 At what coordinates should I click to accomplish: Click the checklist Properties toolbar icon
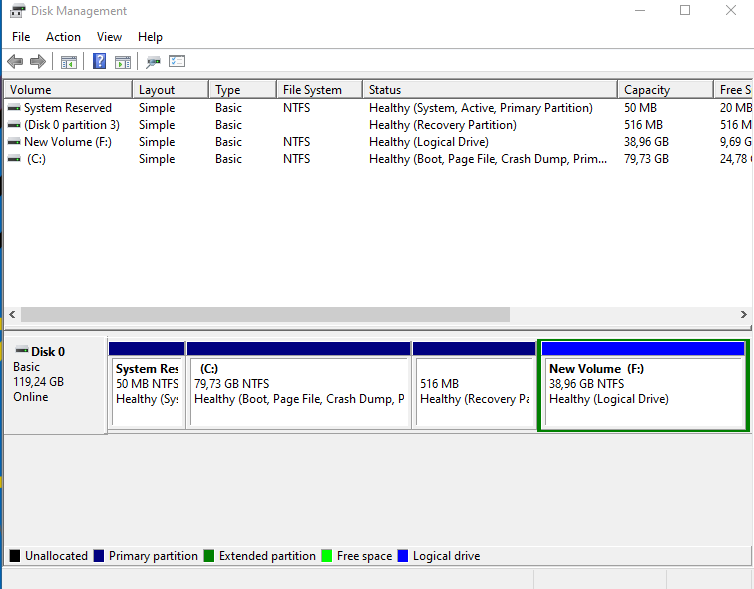click(177, 62)
